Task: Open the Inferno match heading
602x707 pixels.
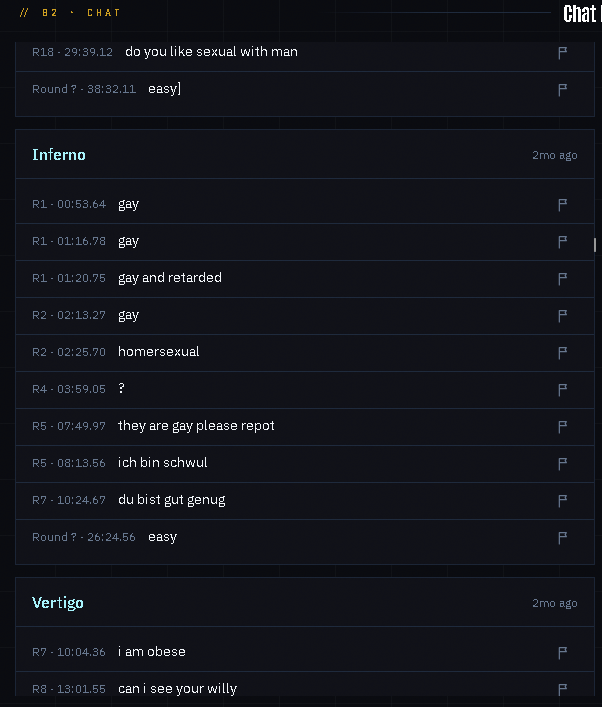Action: [59, 155]
